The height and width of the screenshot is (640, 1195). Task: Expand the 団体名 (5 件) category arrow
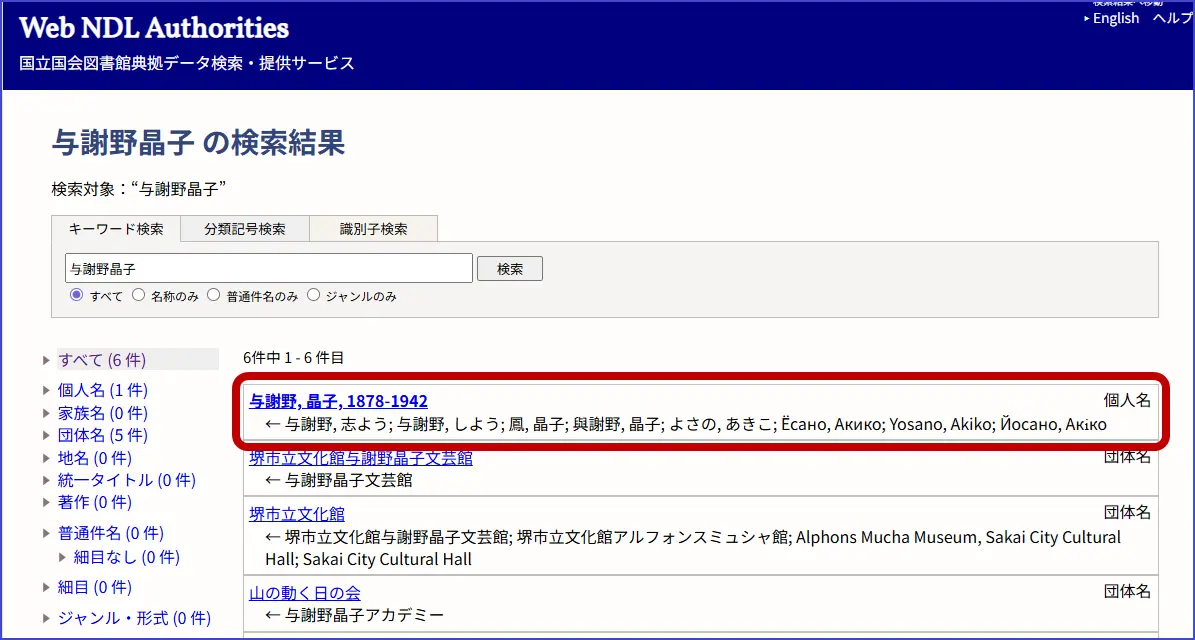[46, 435]
